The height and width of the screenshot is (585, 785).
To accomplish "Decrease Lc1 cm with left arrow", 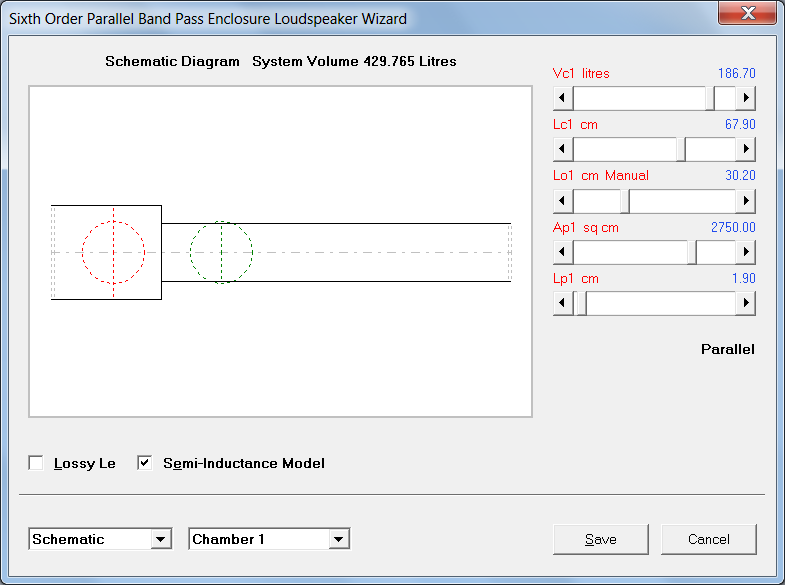I will (563, 149).
